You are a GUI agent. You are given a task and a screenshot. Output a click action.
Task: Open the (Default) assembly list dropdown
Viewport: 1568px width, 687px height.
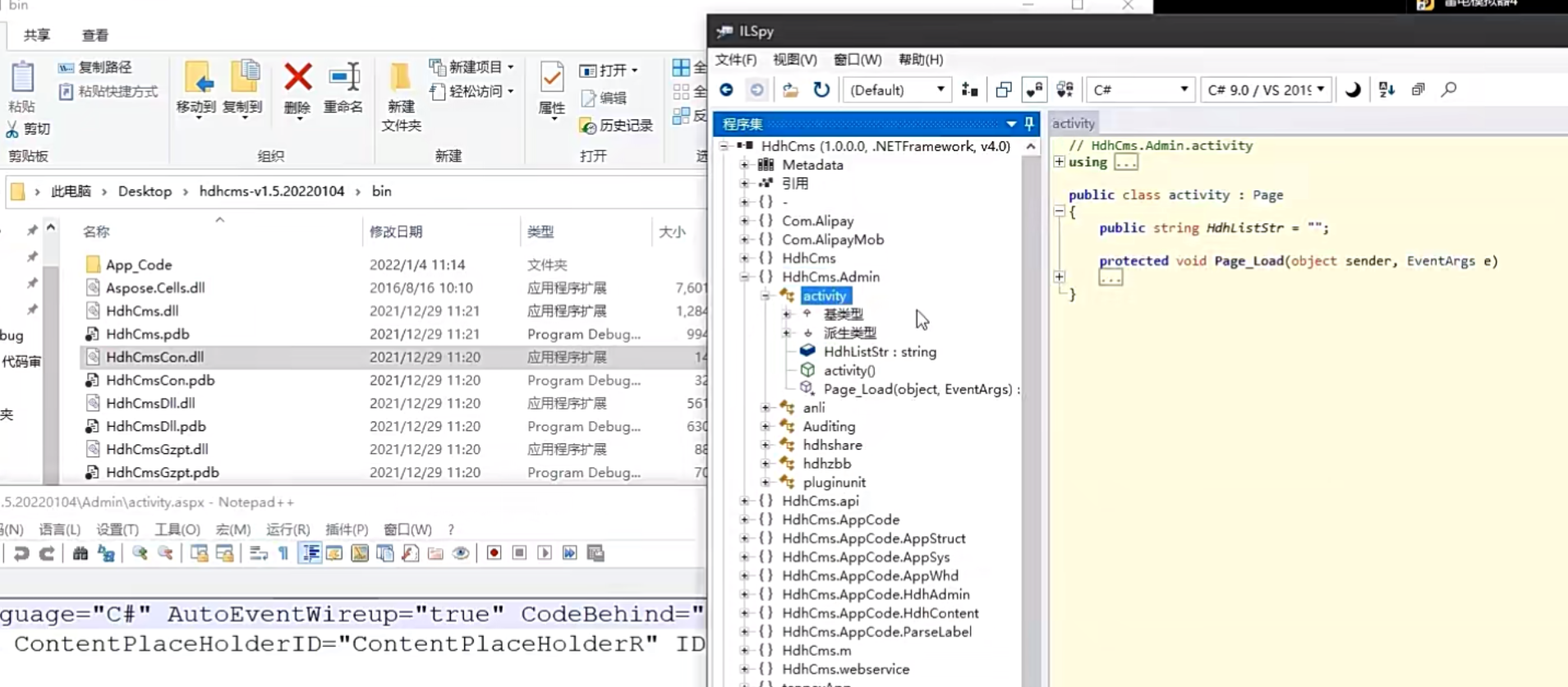pos(897,89)
